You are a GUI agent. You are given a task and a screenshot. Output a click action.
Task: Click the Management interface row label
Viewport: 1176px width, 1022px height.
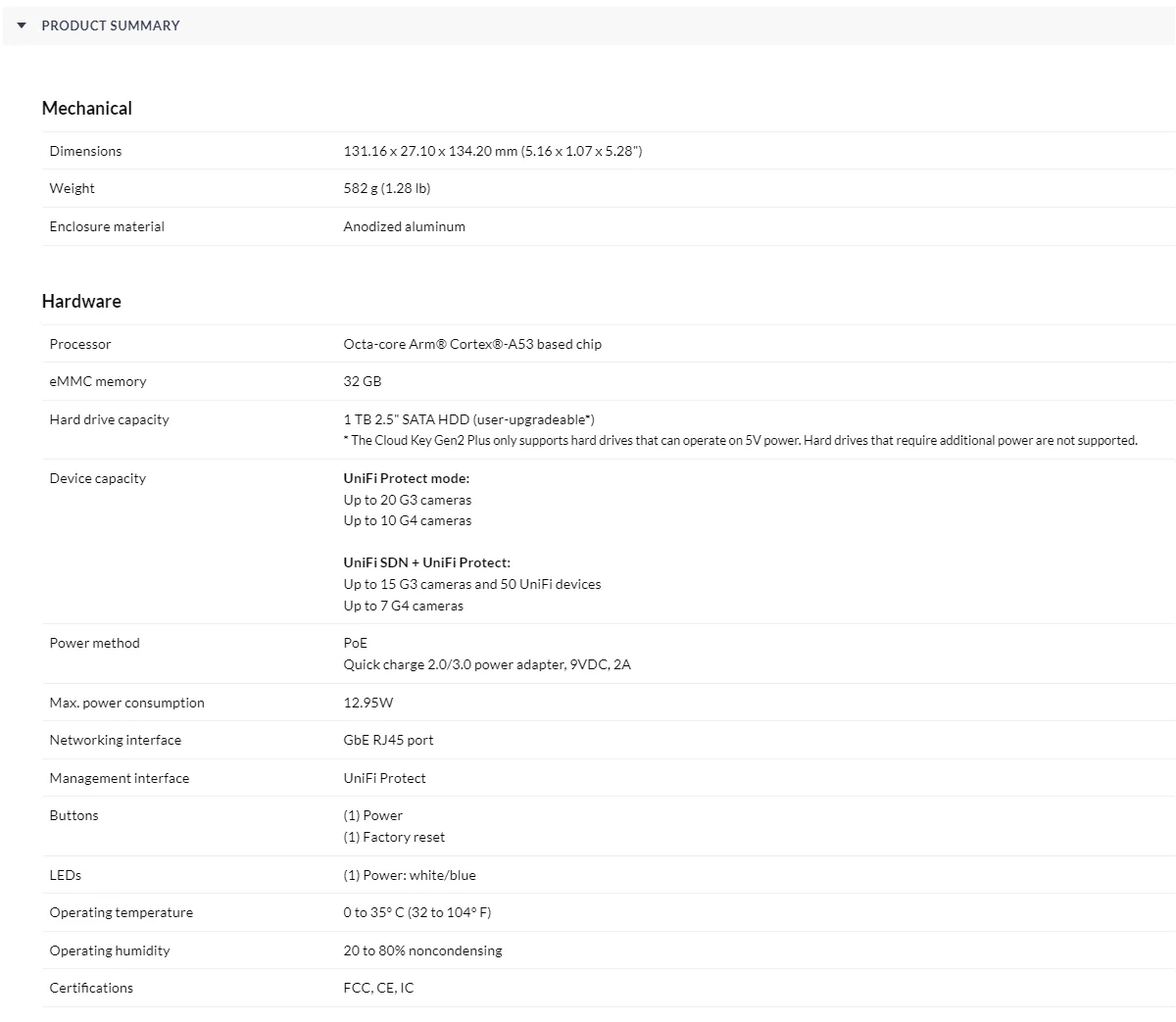point(119,778)
